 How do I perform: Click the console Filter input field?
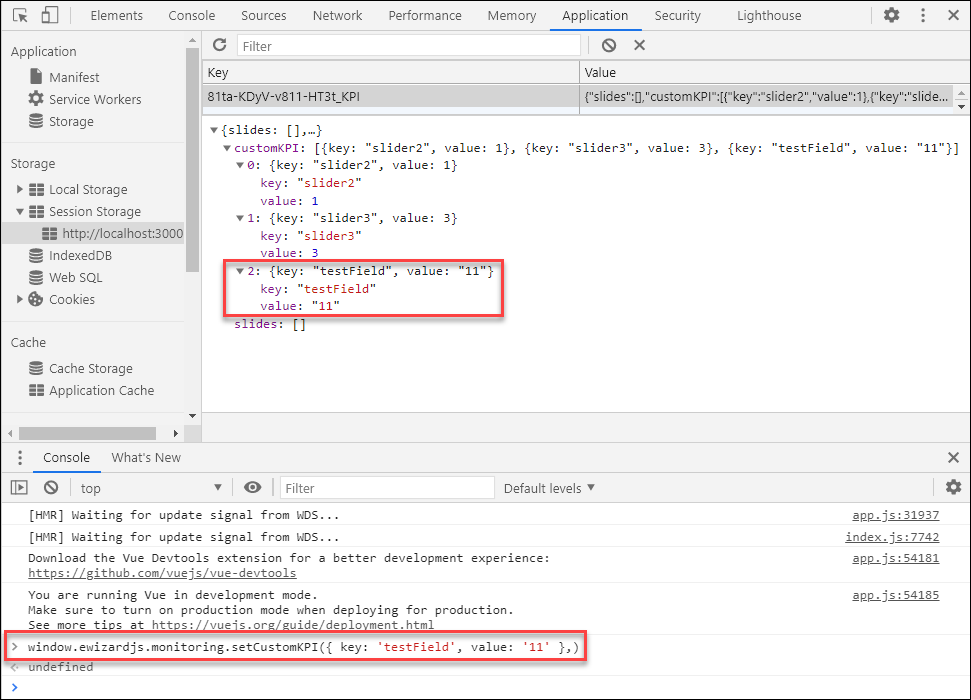[386, 487]
